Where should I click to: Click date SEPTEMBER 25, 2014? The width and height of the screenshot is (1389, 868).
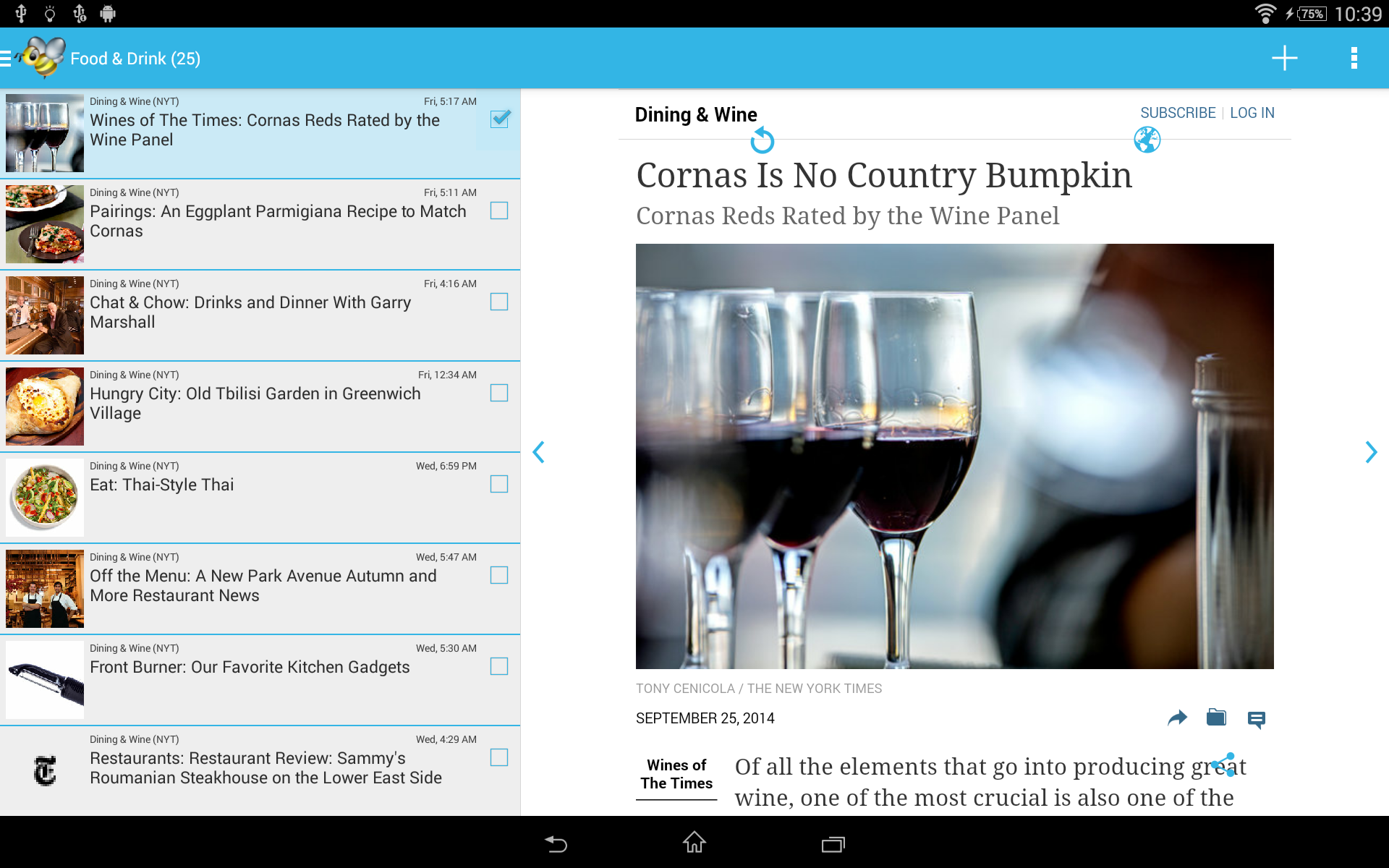point(705,718)
